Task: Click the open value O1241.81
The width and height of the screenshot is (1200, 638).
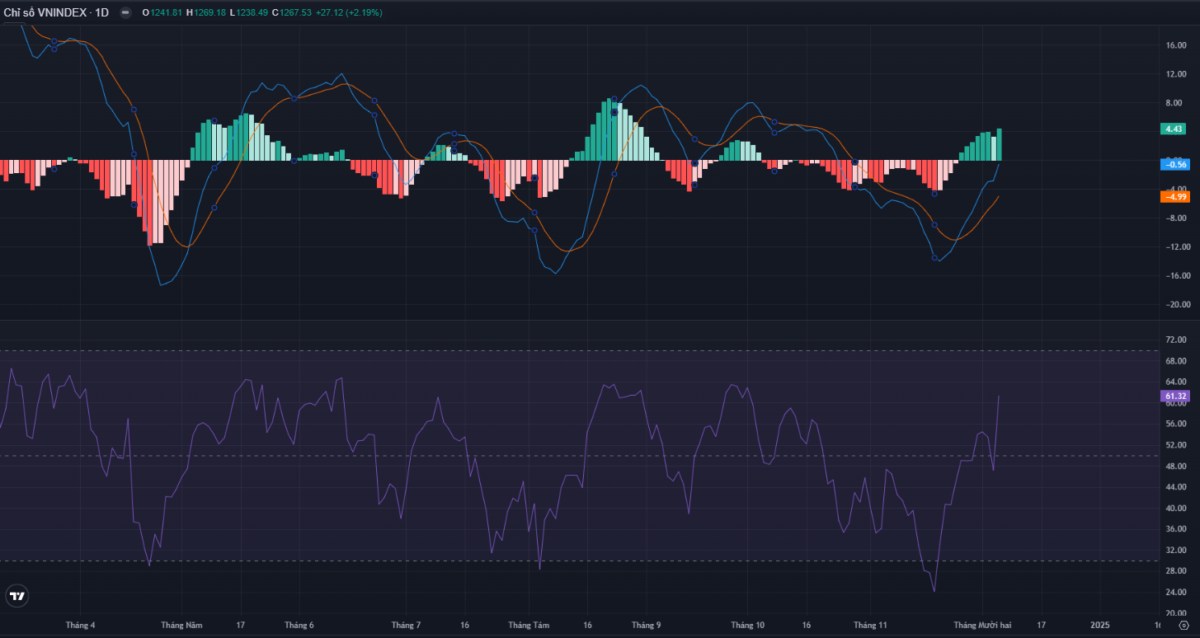Action: pyautogui.click(x=161, y=12)
